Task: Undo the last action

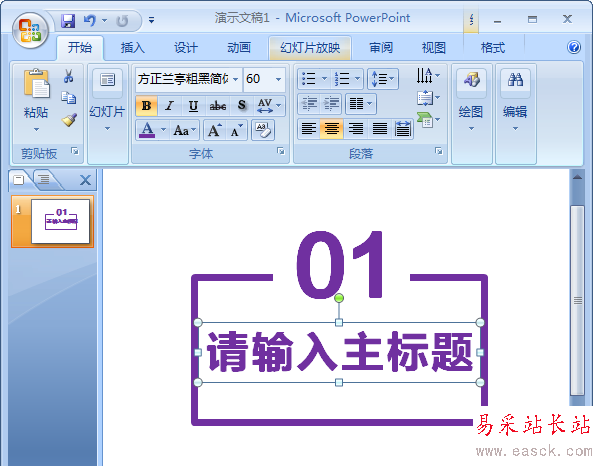Action: pos(90,20)
